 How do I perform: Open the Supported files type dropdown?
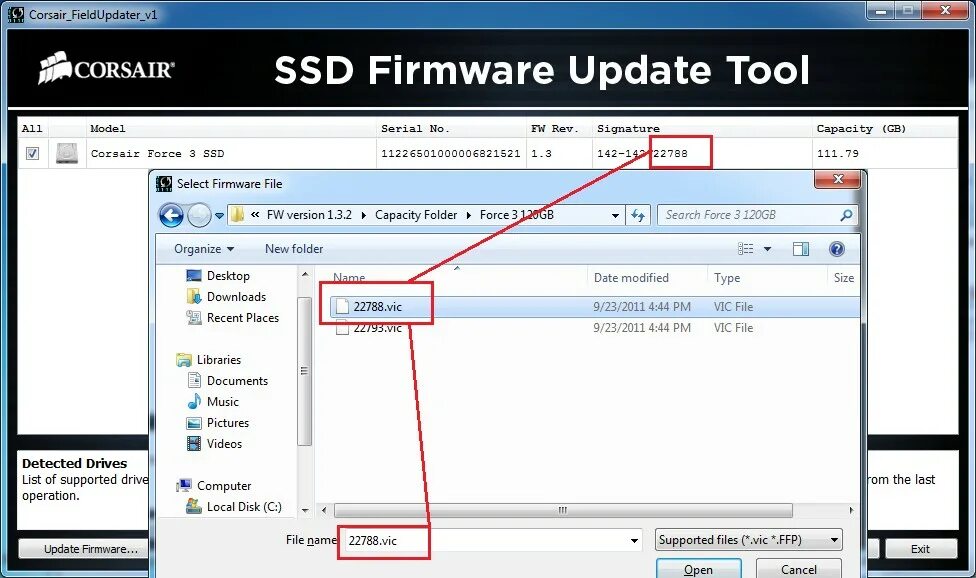click(x=749, y=540)
